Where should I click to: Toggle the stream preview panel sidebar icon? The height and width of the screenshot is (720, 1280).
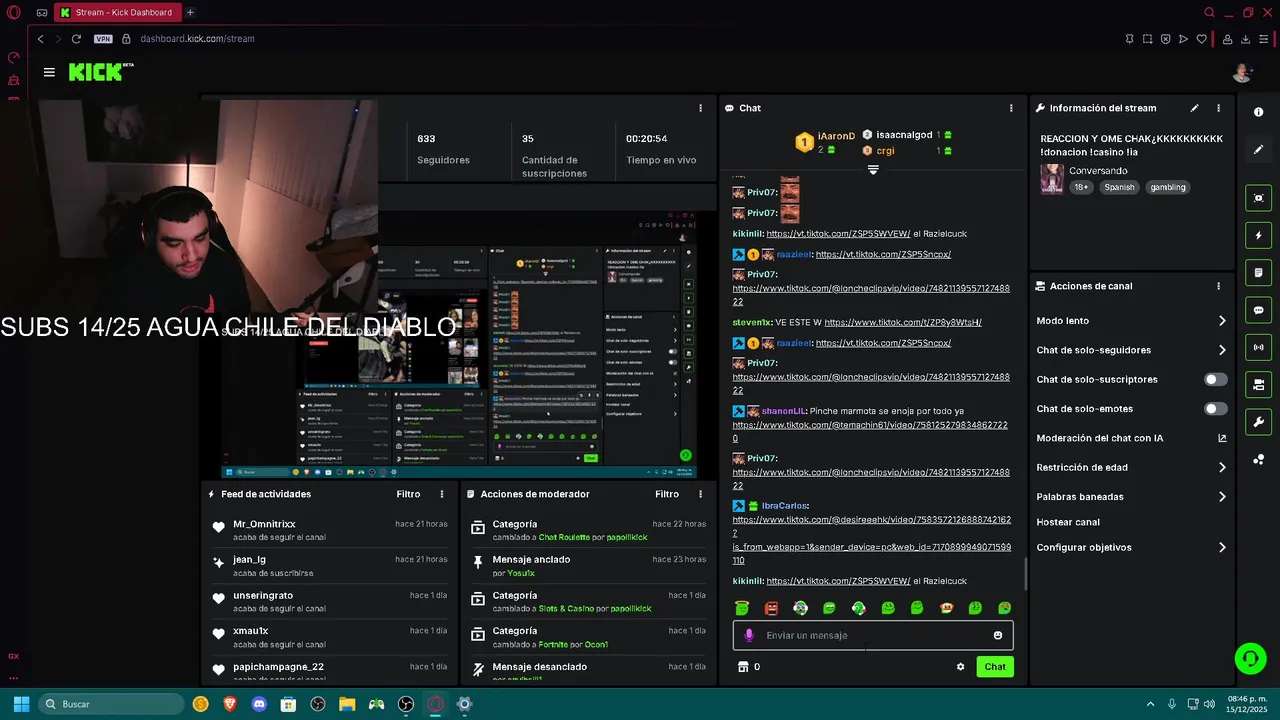pyautogui.click(x=1259, y=198)
